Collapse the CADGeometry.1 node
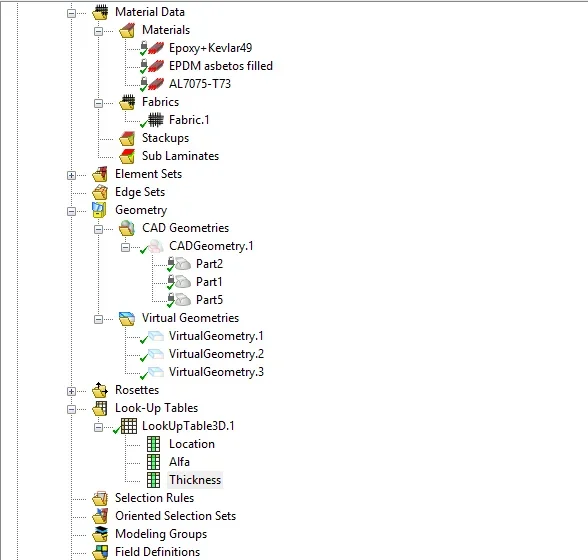The height and width of the screenshot is (560, 588). (125, 248)
